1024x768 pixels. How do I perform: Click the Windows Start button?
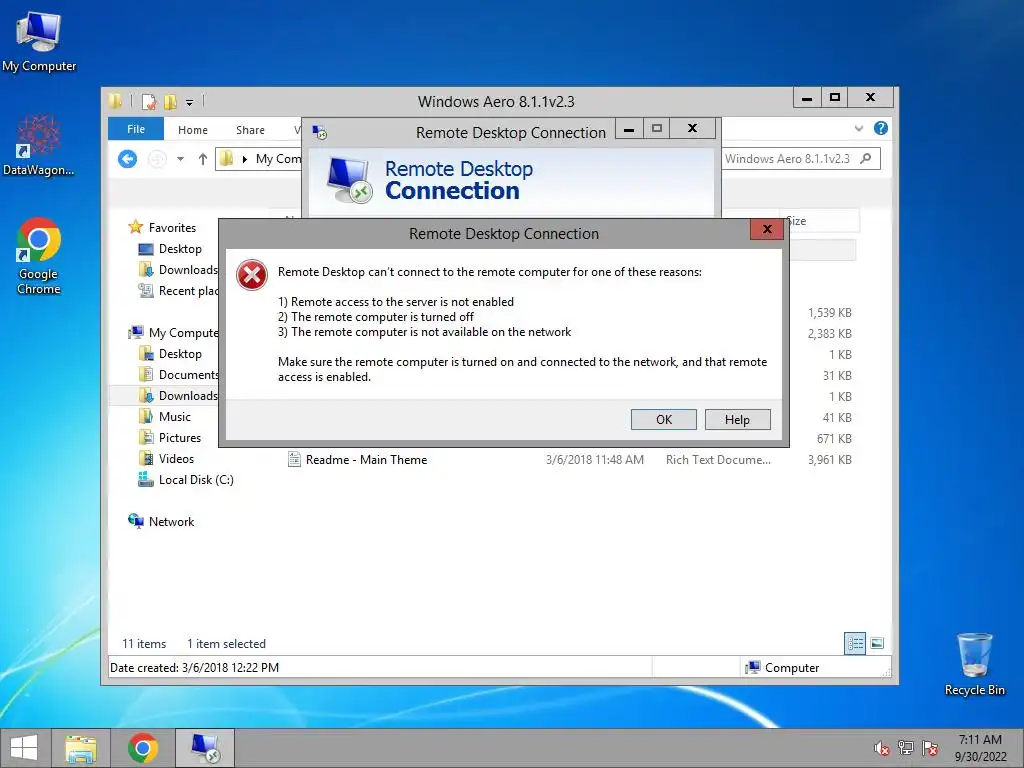point(24,748)
